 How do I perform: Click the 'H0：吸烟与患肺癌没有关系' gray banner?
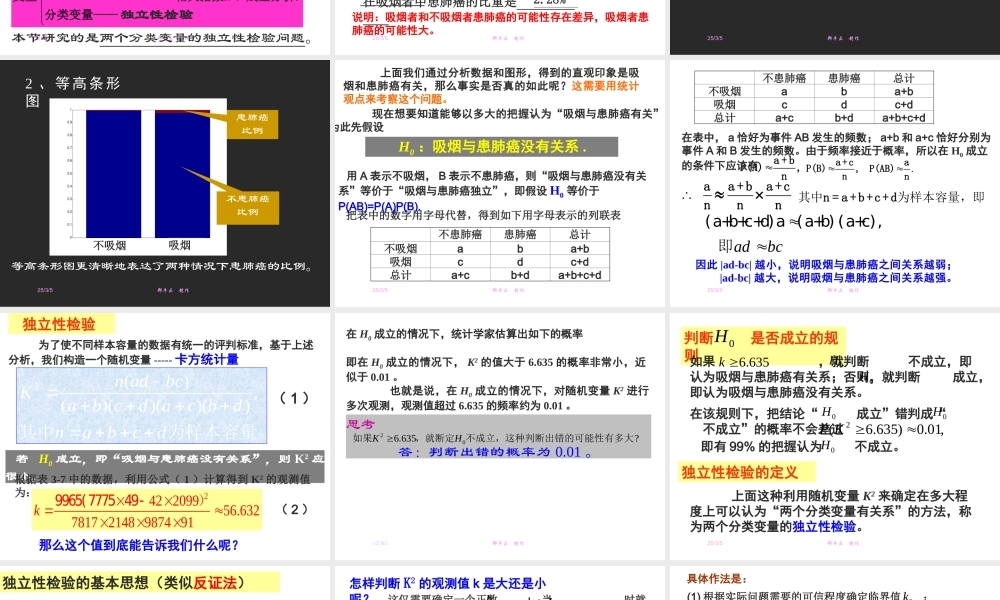click(x=491, y=147)
